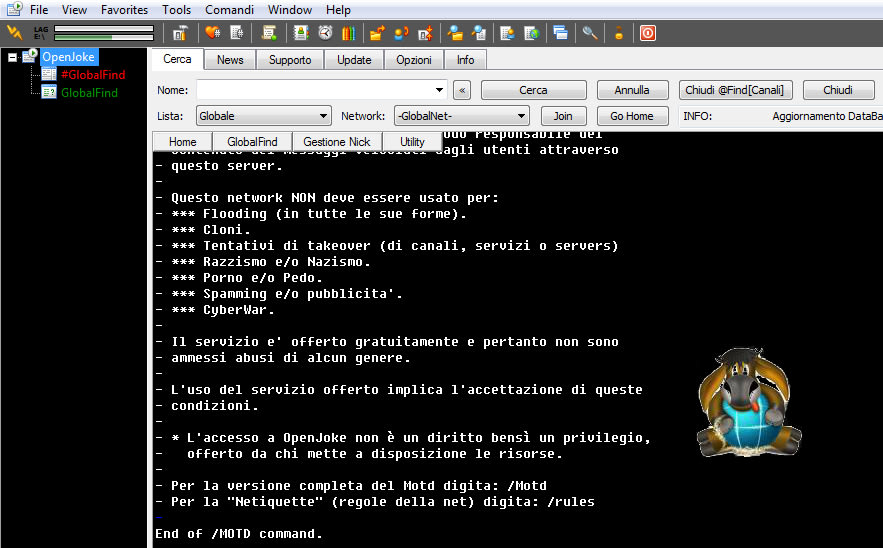Click the wrench tool icon
883x548 pixels.
[590, 33]
